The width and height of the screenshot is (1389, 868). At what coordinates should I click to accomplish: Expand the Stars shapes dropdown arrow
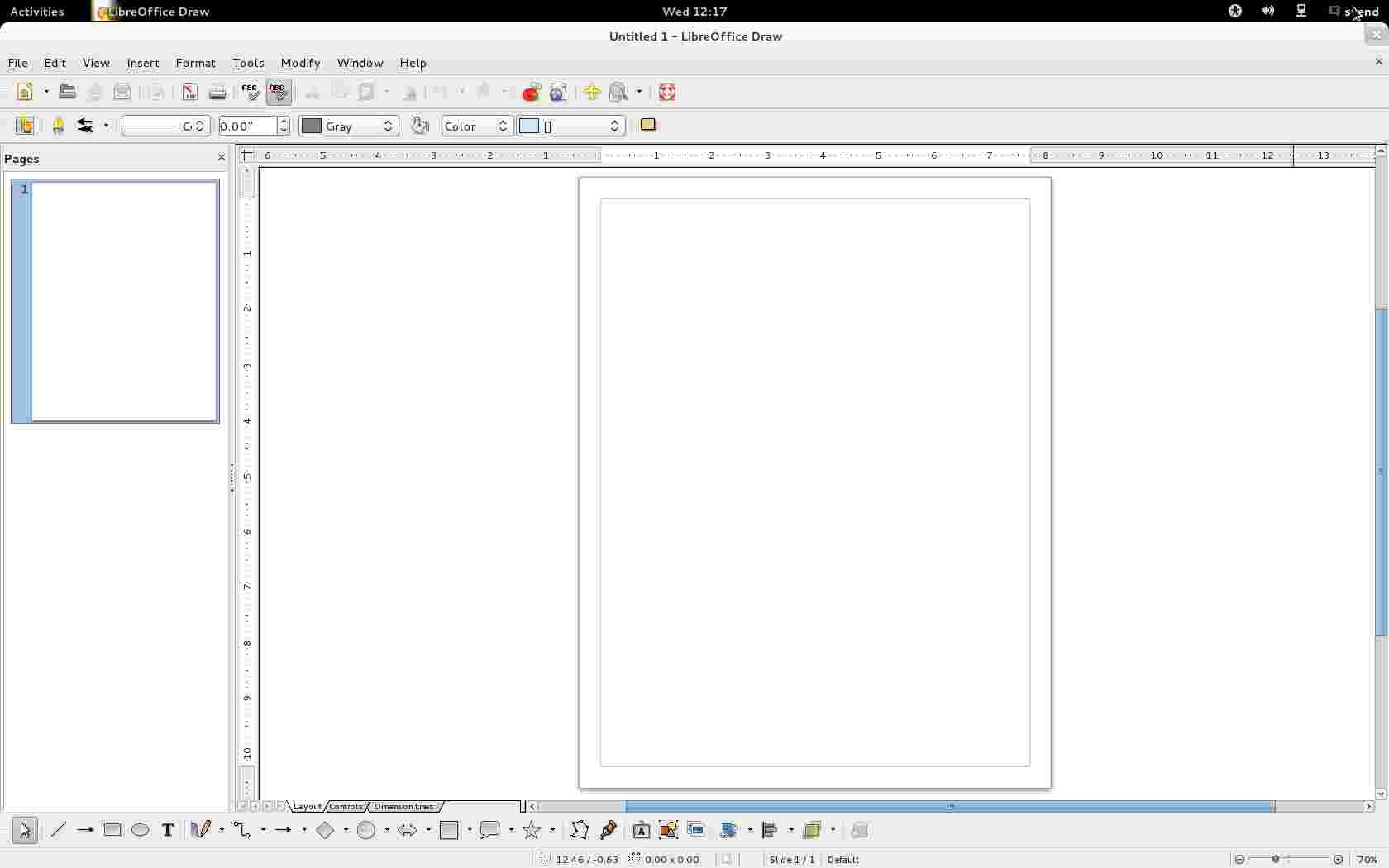552,830
